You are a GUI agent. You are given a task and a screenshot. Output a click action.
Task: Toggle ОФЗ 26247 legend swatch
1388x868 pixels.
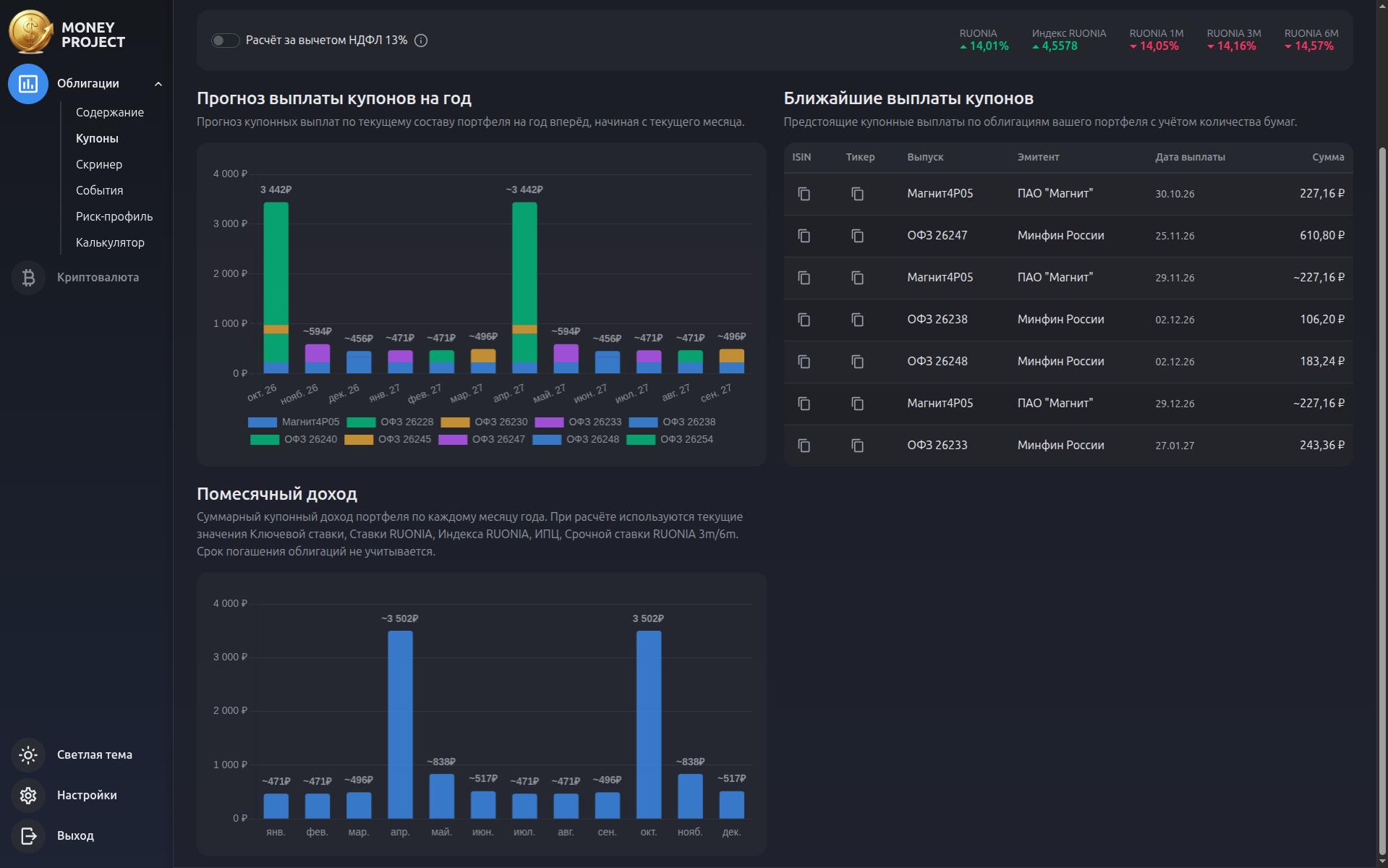(453, 440)
